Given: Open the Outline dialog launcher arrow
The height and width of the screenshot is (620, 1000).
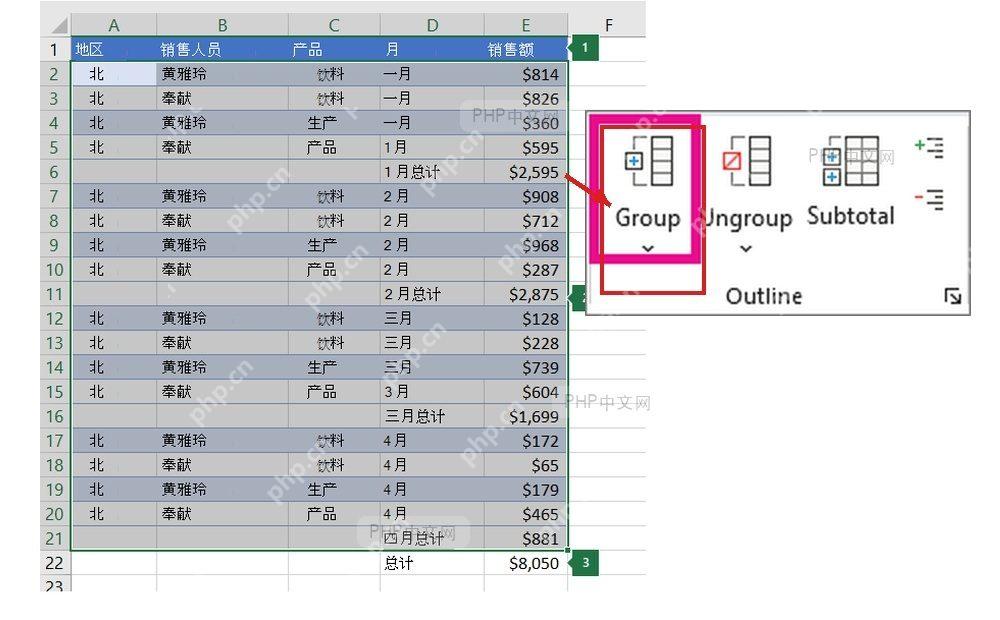Looking at the screenshot, I should [953, 296].
